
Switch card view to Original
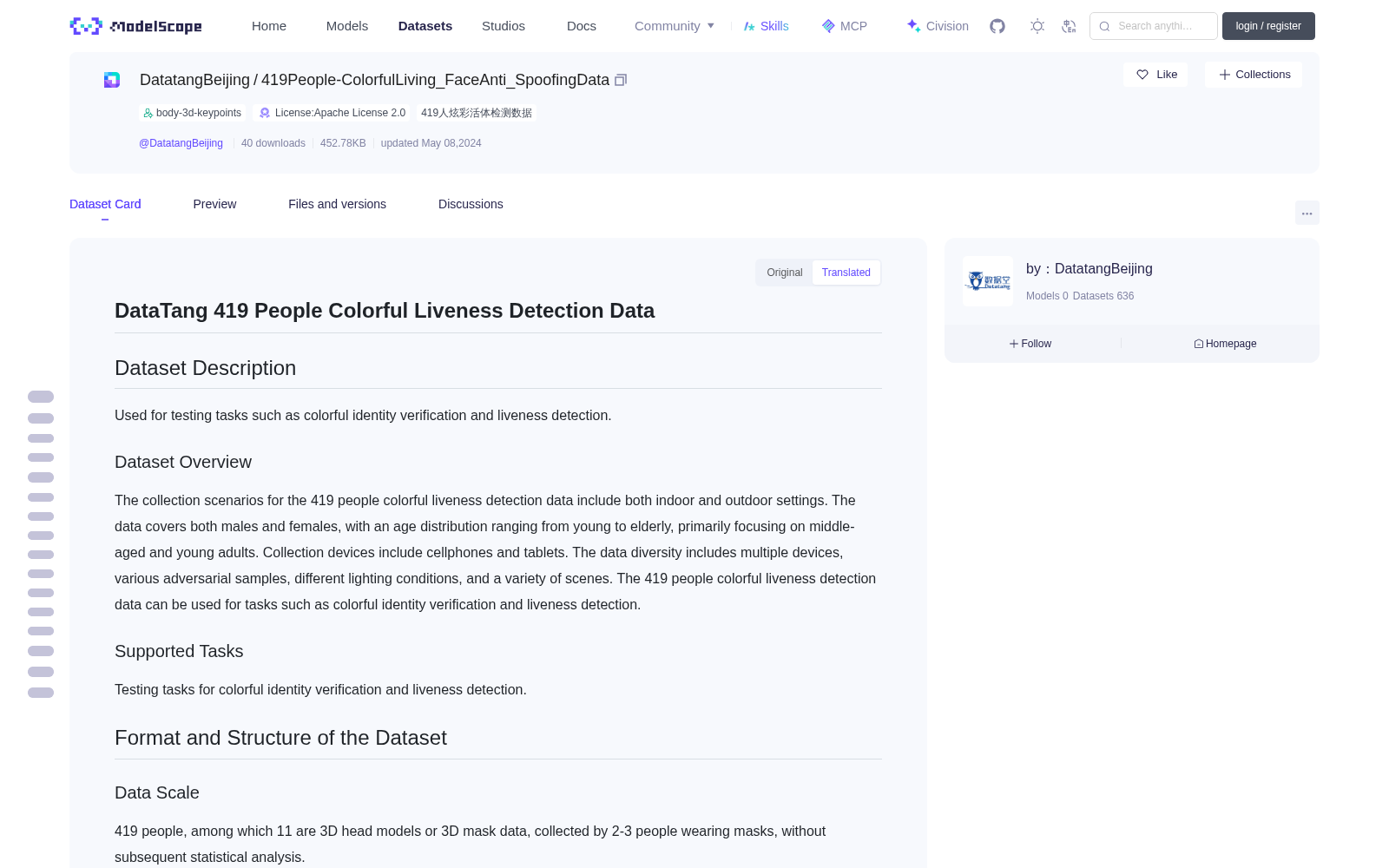click(785, 273)
